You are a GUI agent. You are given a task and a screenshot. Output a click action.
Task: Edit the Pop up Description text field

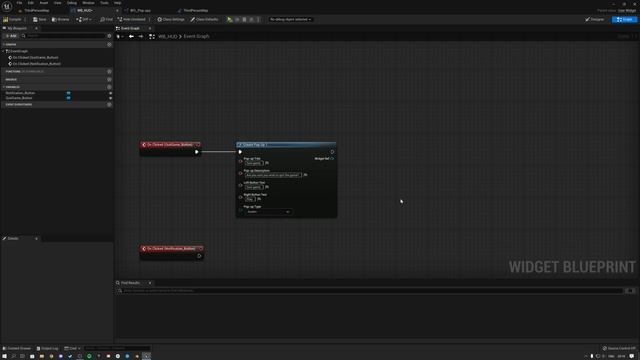pos(273,175)
